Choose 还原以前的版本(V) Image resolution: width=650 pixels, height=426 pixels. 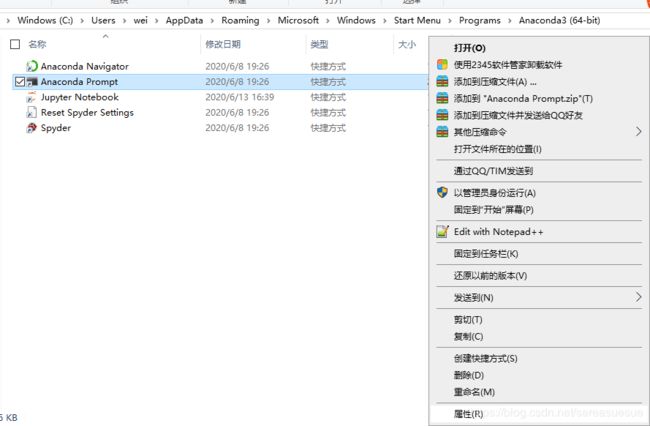coord(490,276)
